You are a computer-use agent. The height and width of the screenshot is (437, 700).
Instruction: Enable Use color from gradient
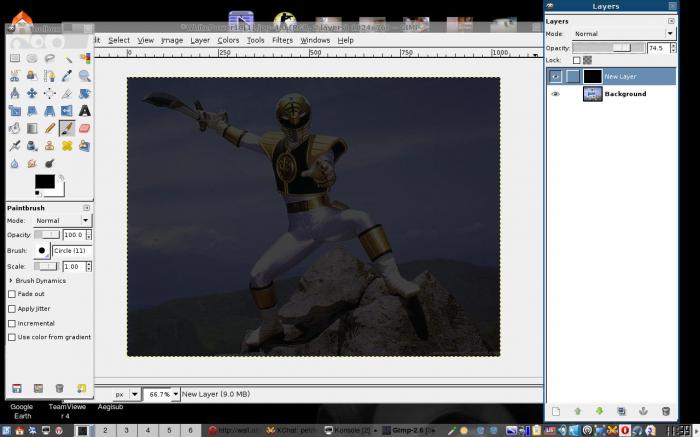12,337
